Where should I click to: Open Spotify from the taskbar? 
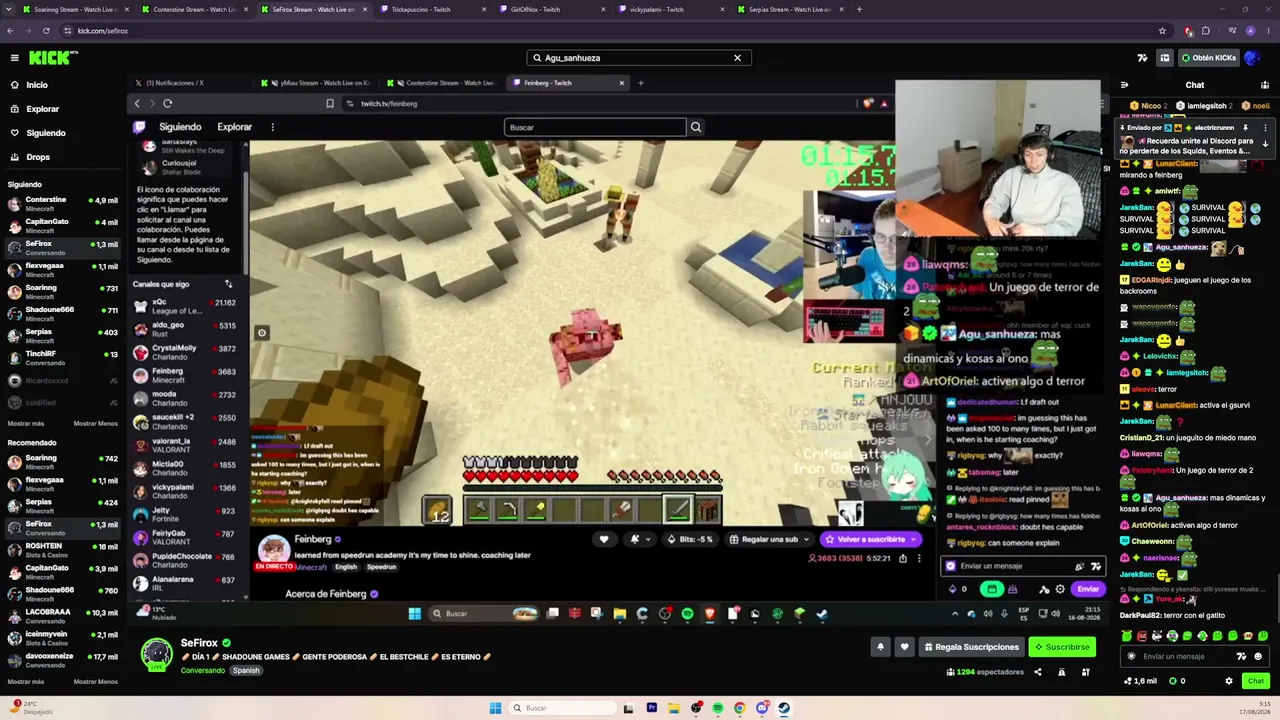(x=718, y=708)
